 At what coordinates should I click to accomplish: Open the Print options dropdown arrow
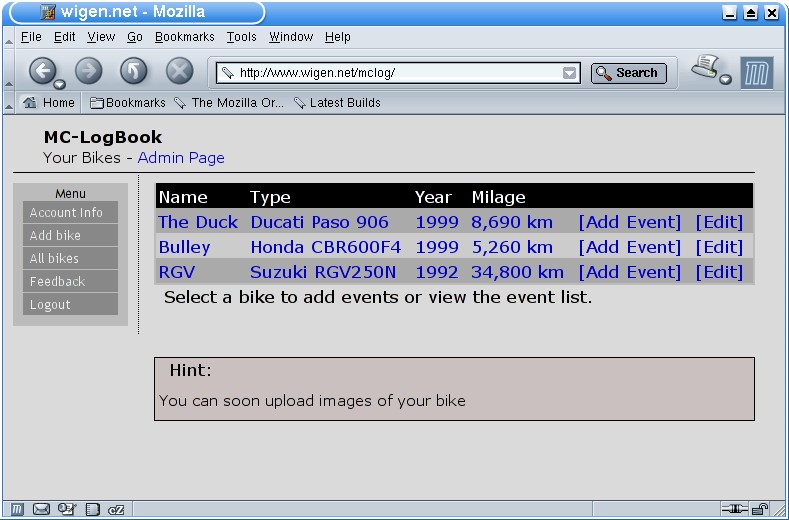click(x=725, y=80)
